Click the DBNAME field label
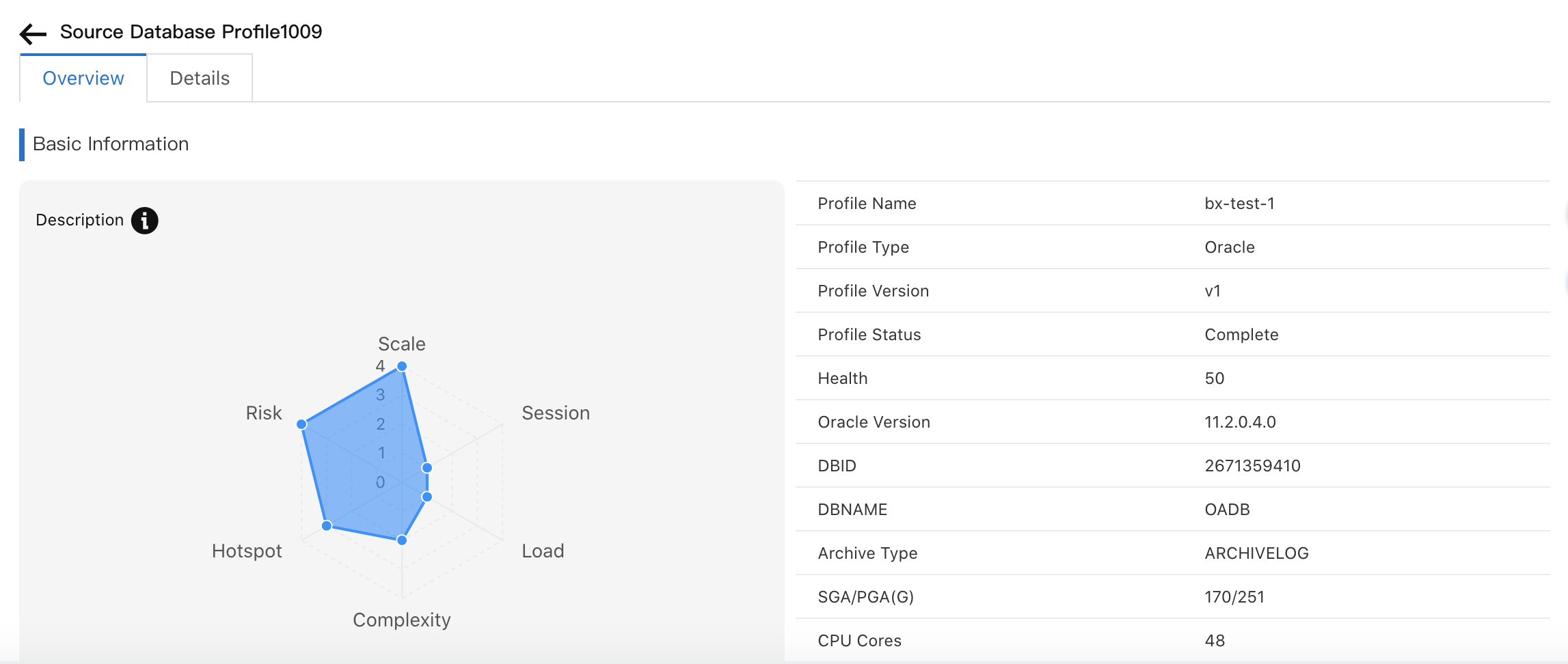Image resolution: width=1568 pixels, height=664 pixels. point(852,510)
